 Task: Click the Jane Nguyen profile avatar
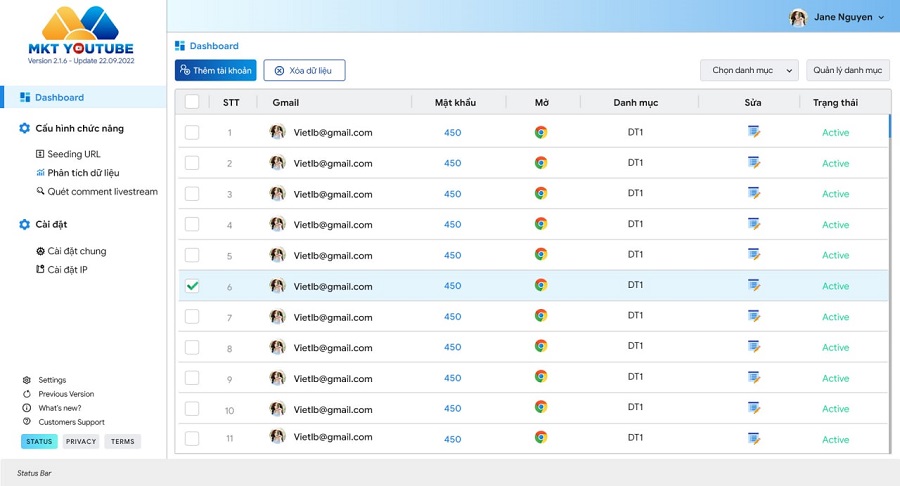798,17
